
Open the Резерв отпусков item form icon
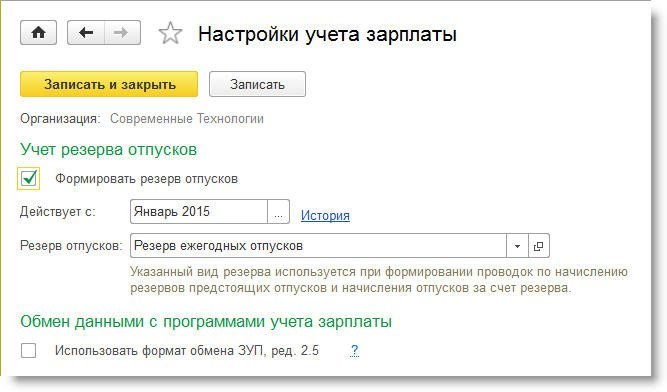point(539,246)
